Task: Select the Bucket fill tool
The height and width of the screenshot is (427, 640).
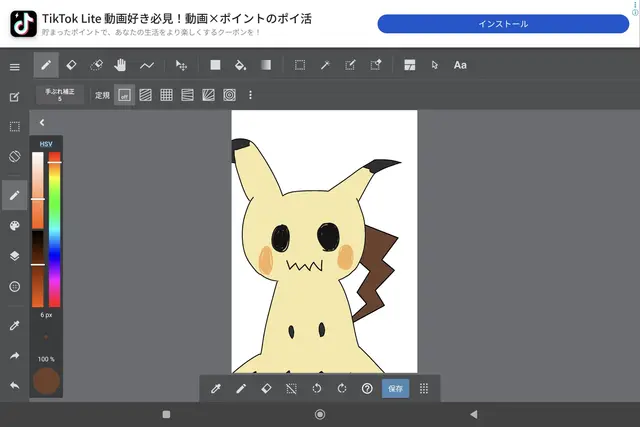Action: tap(240, 65)
